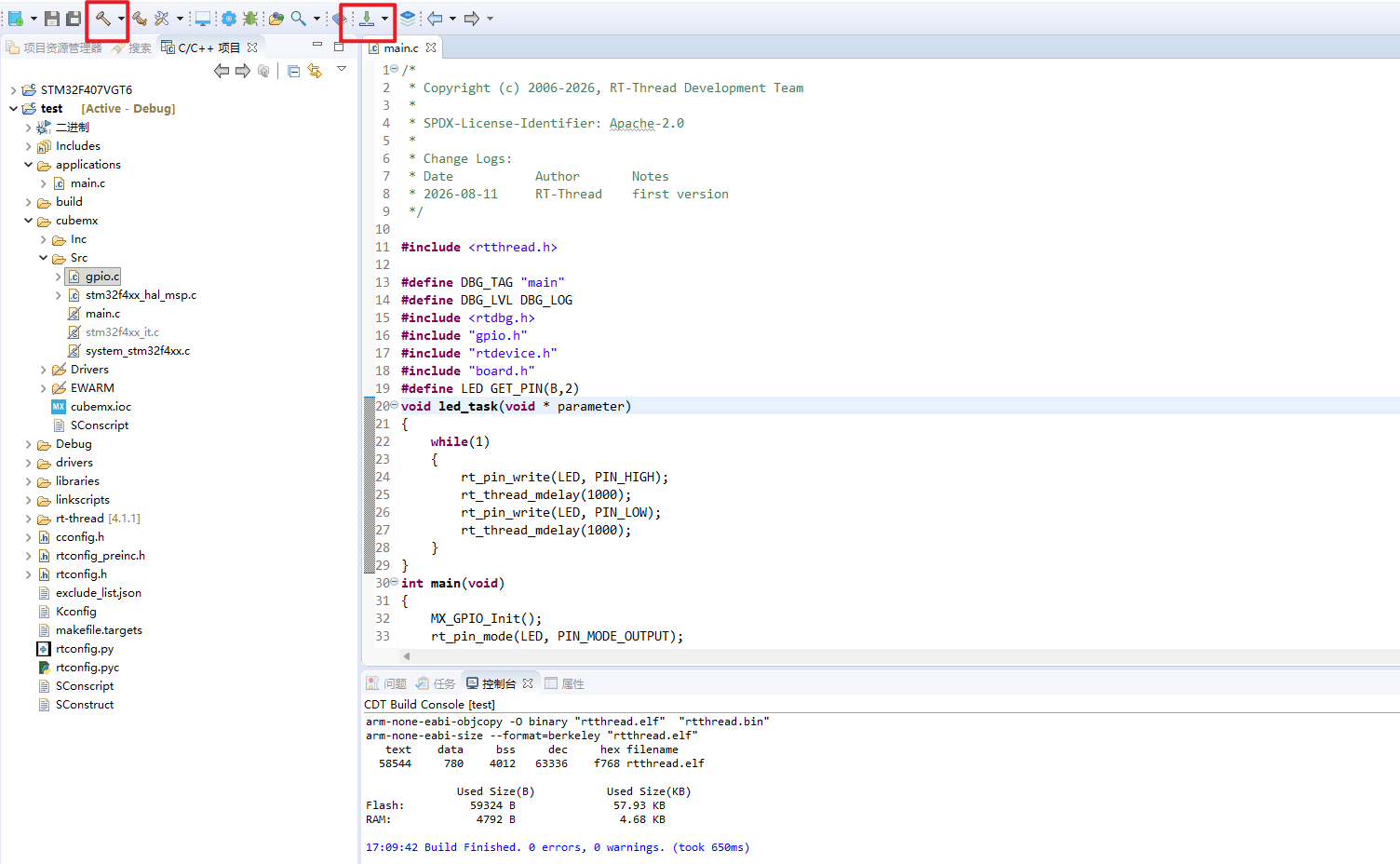The image size is (1400, 864).
Task: Navigate forward with the right arrow icon
Action: tap(472, 19)
